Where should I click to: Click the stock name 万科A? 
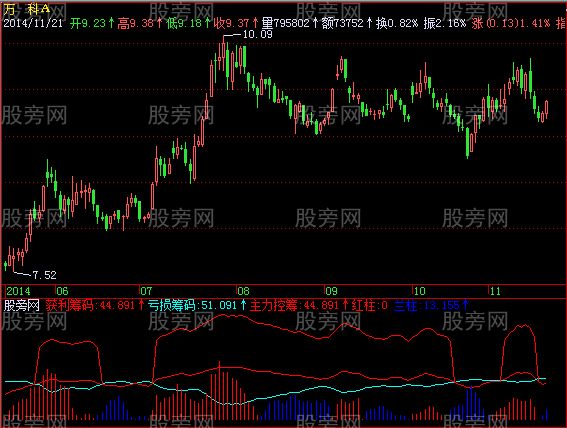pyautogui.click(x=27, y=9)
